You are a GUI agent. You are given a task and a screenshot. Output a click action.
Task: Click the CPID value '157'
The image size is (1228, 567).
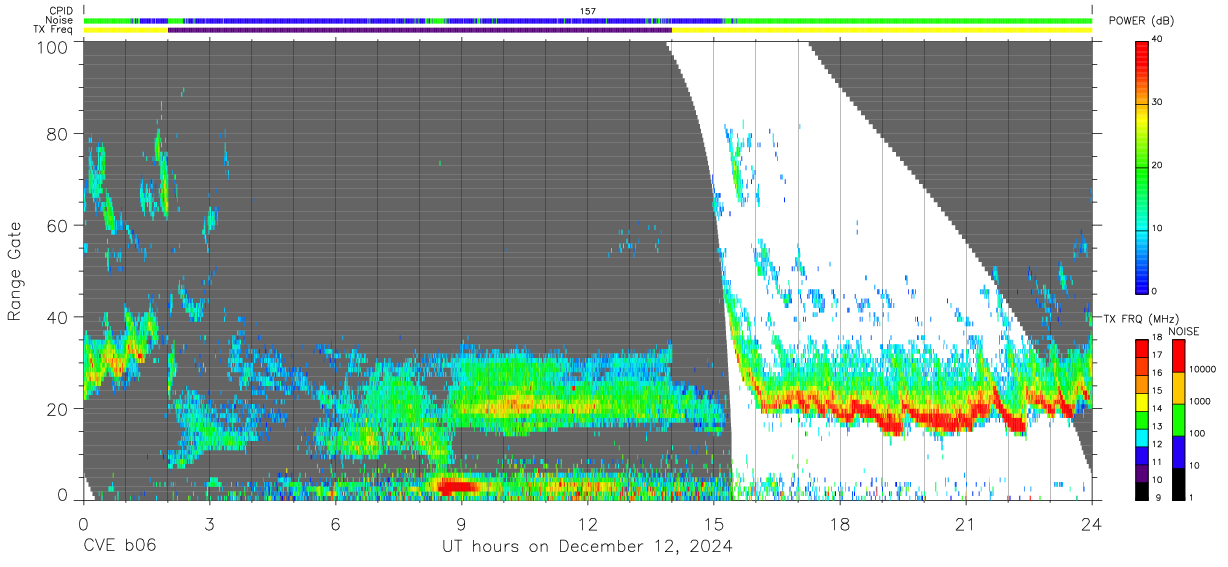tap(587, 10)
